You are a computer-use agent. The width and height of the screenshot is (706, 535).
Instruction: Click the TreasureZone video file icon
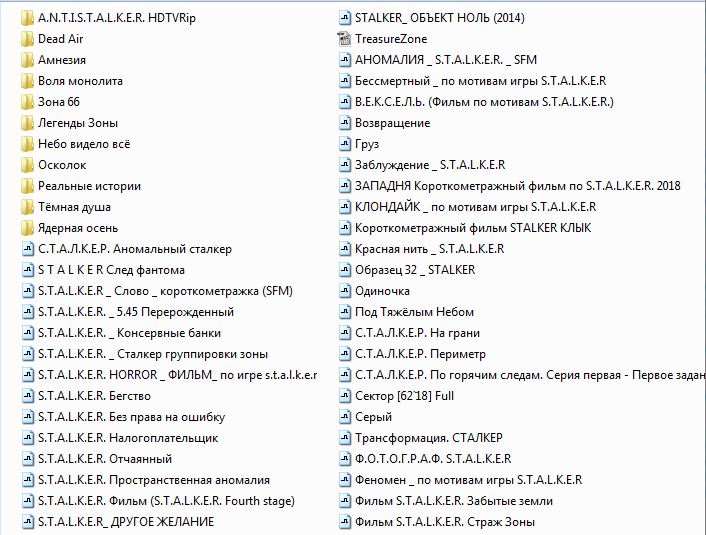[344, 39]
